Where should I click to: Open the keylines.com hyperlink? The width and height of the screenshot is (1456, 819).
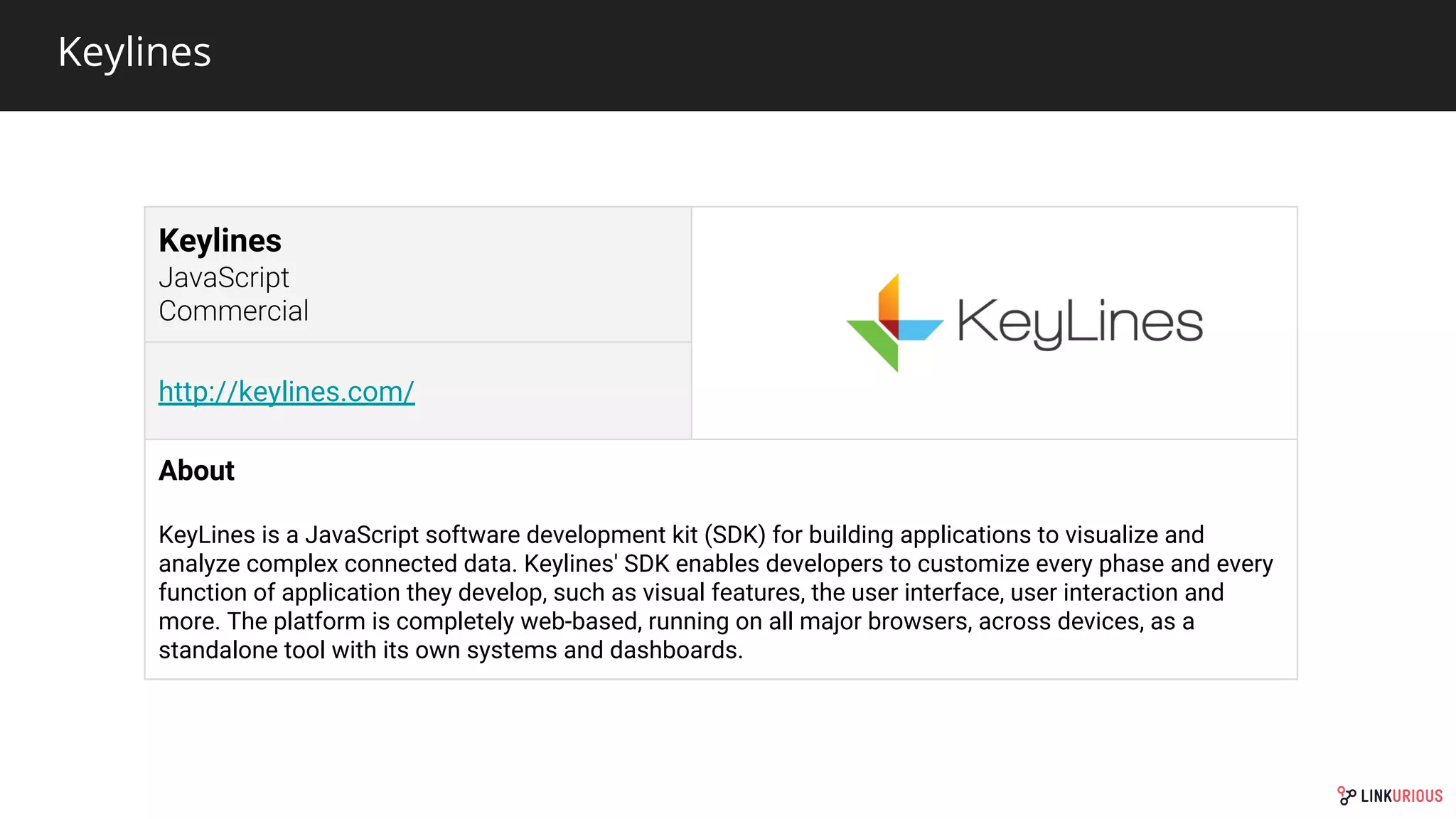(x=286, y=392)
